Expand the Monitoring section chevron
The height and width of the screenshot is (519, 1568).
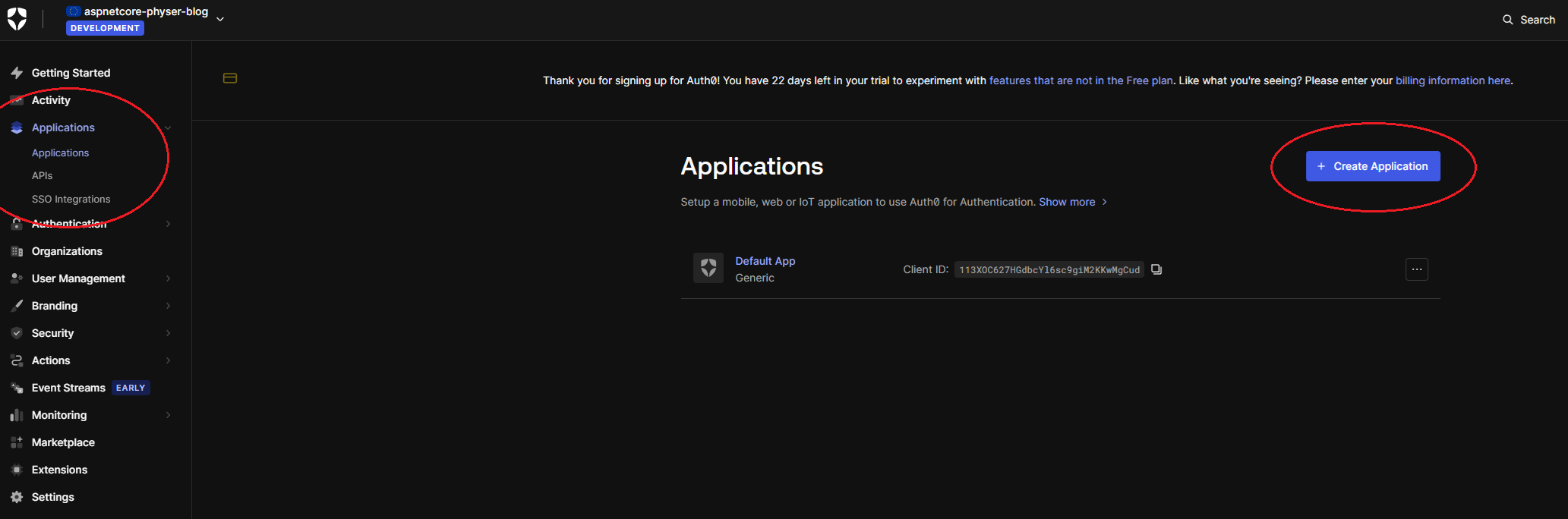pyautogui.click(x=168, y=415)
